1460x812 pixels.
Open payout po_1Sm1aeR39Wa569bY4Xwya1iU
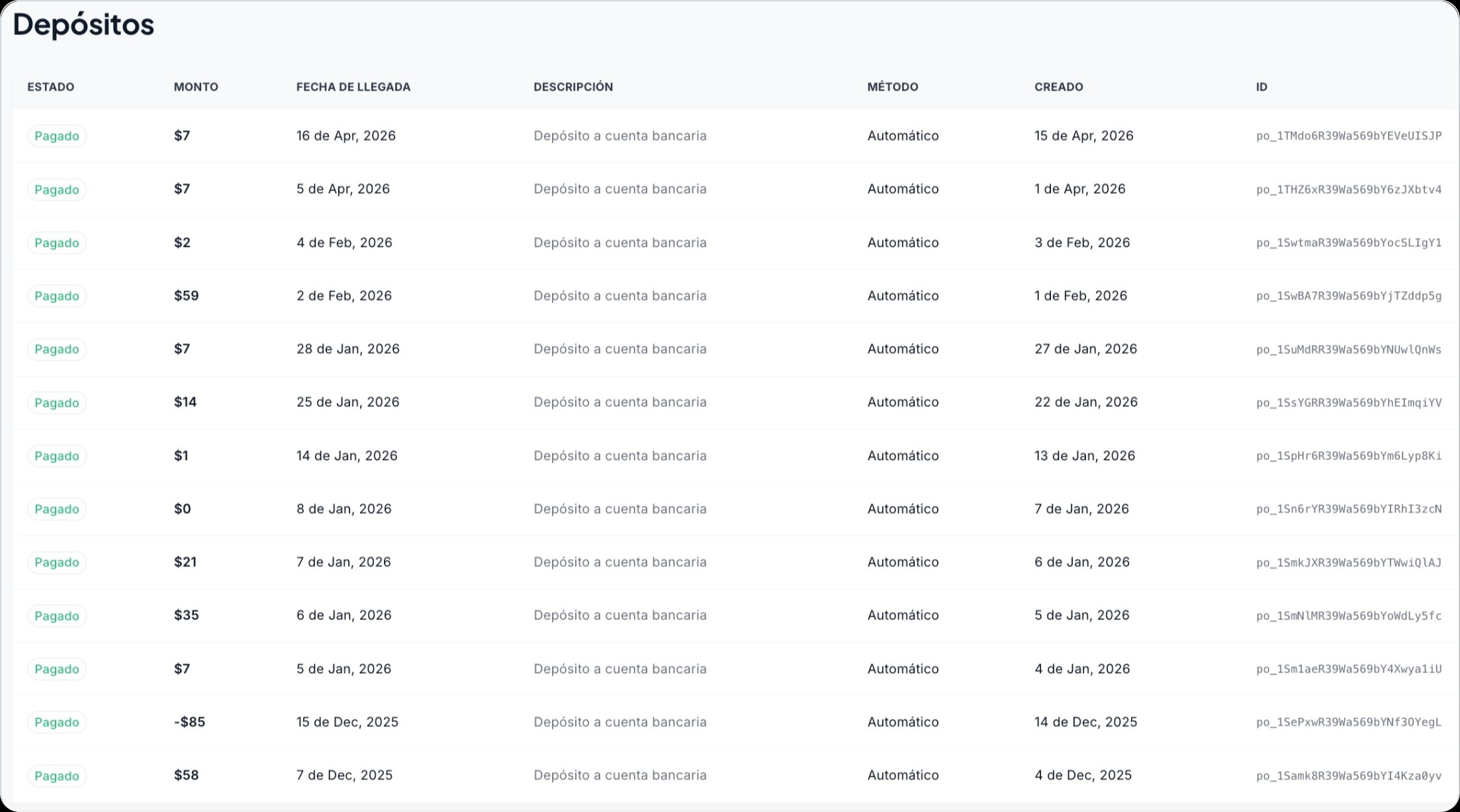coord(1349,669)
